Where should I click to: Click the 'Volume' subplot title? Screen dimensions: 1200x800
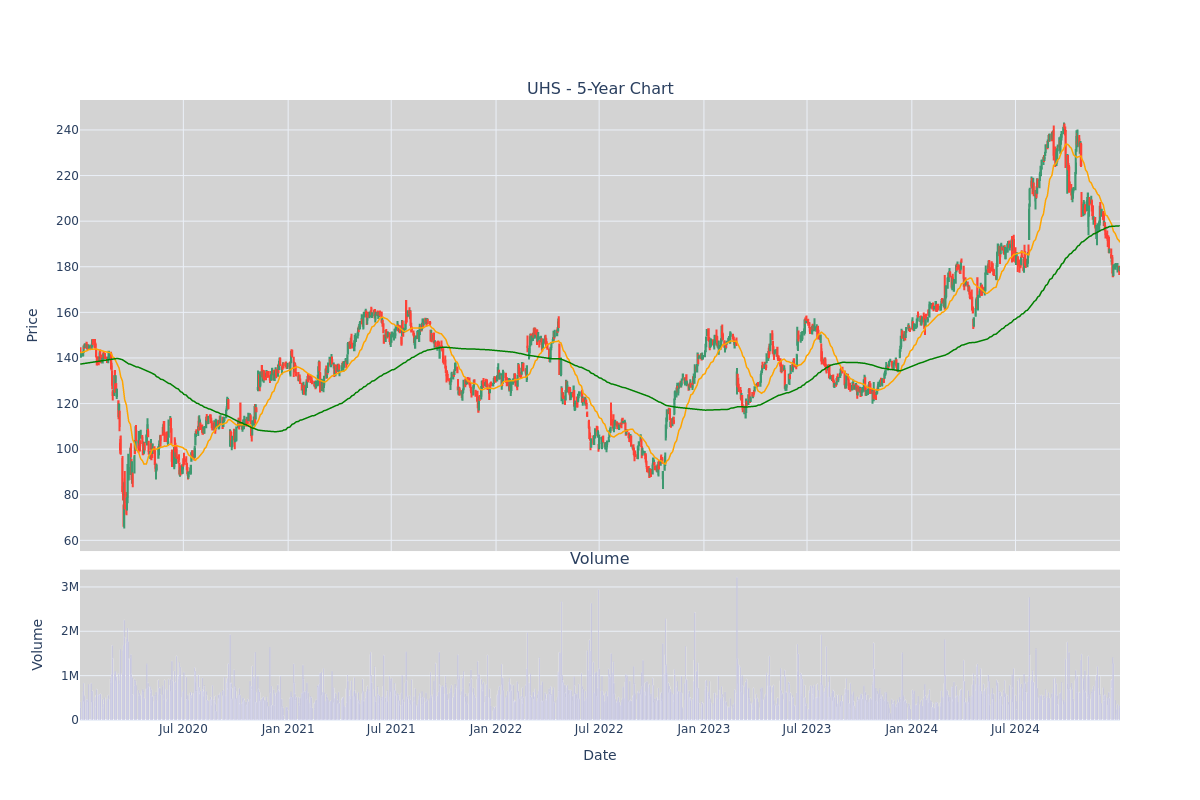(x=600, y=559)
